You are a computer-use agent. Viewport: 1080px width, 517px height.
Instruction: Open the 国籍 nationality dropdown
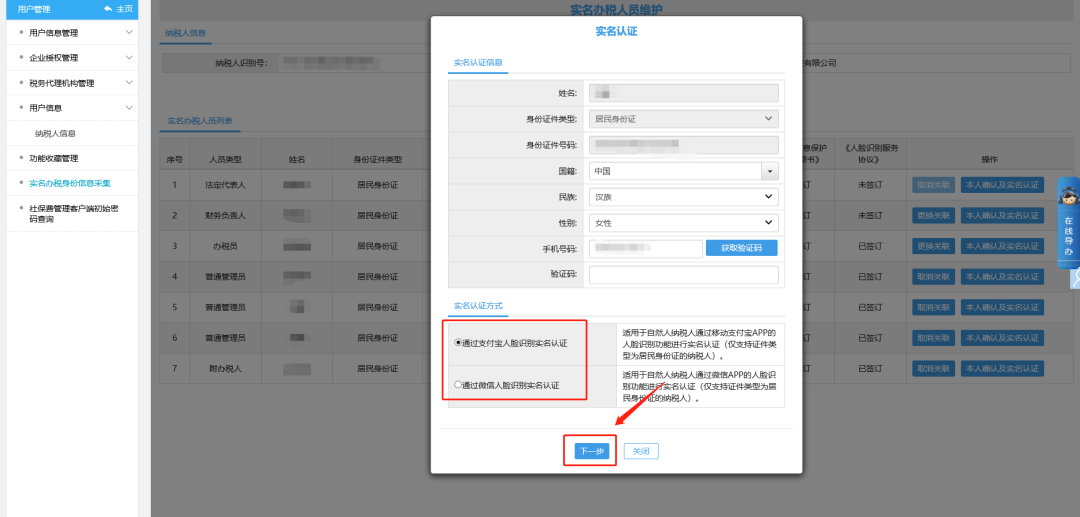[769, 171]
